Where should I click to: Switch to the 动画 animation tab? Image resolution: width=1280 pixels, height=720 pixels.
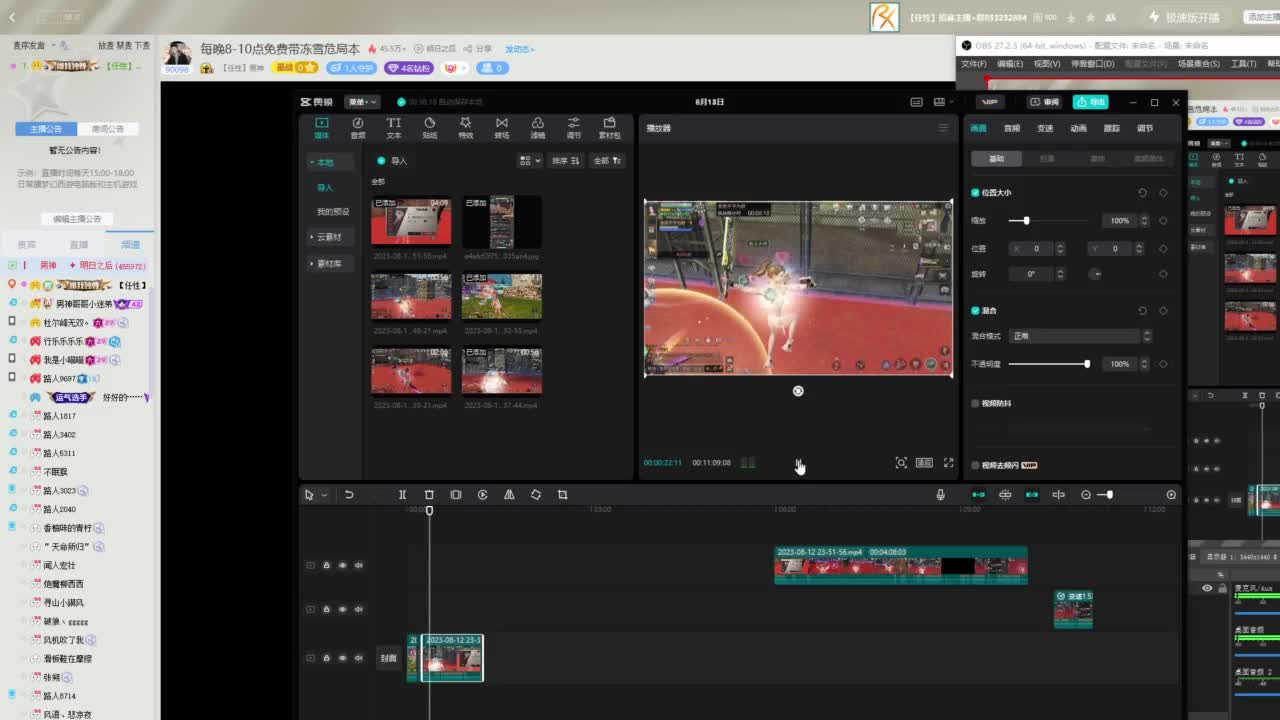click(1078, 128)
